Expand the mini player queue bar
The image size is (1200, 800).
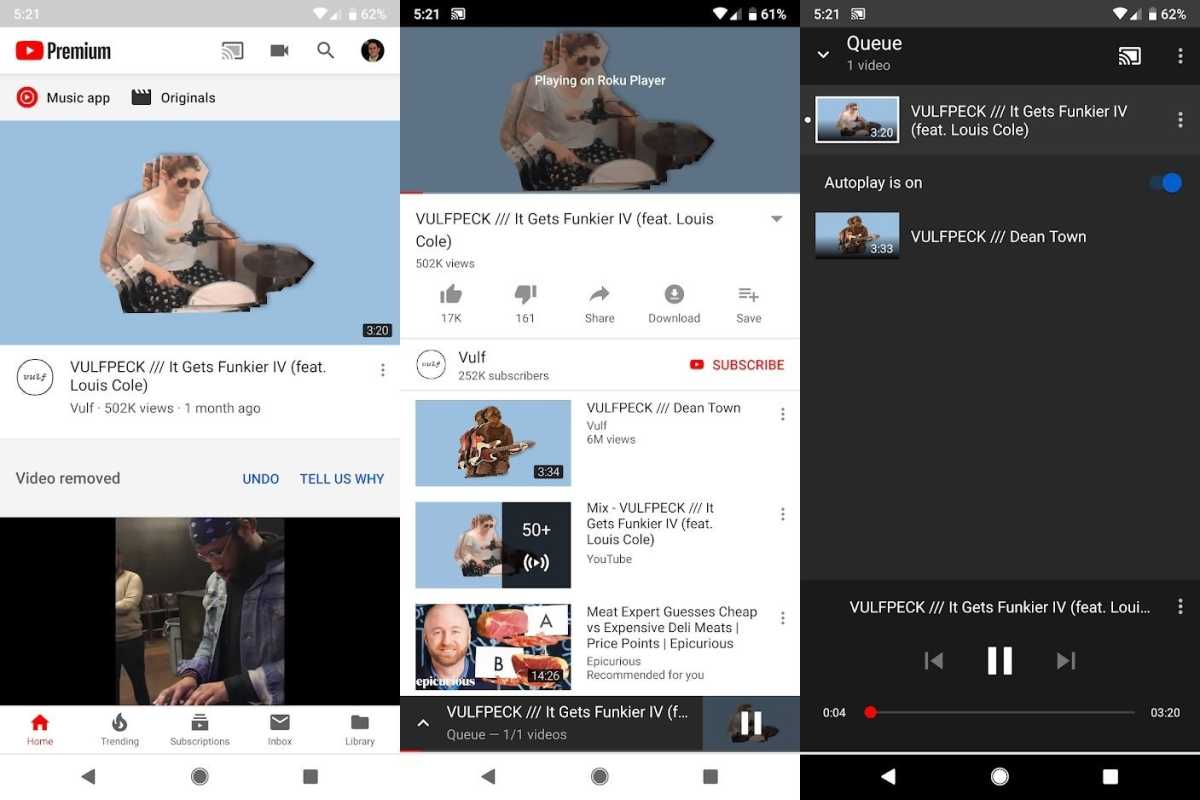pos(423,723)
